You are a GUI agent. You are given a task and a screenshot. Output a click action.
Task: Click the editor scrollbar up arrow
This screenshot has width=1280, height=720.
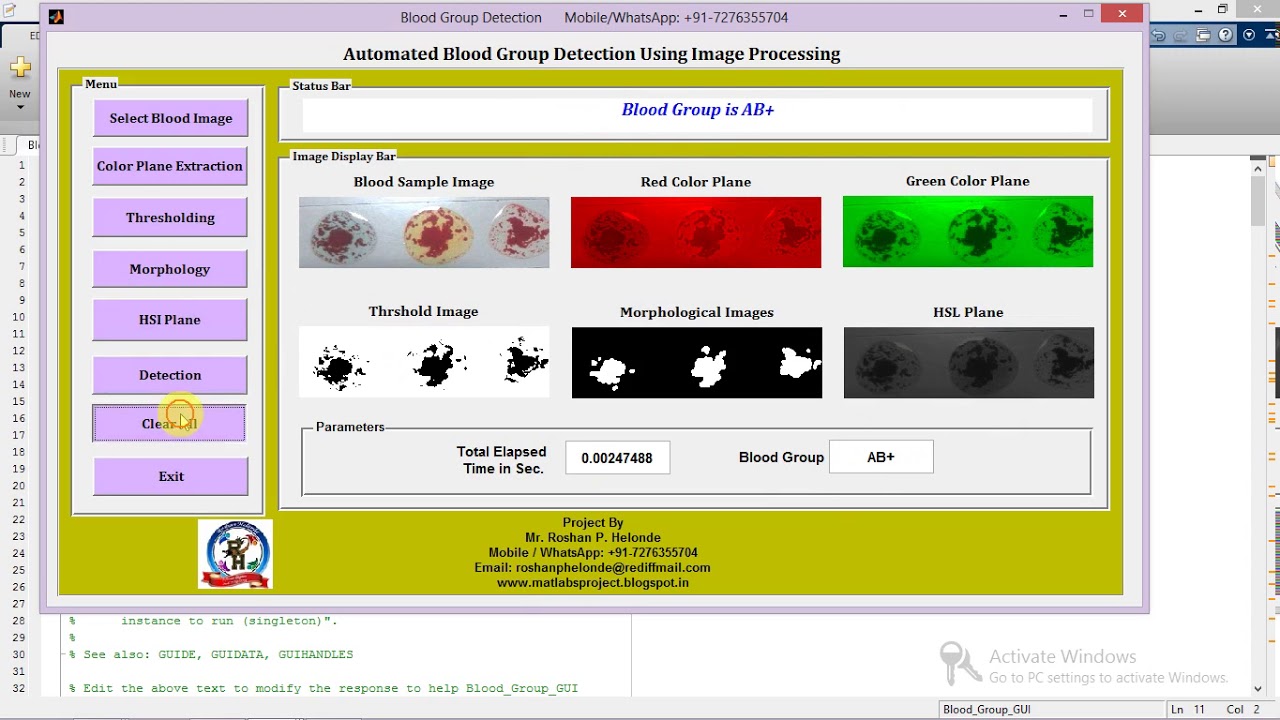(x=1258, y=168)
